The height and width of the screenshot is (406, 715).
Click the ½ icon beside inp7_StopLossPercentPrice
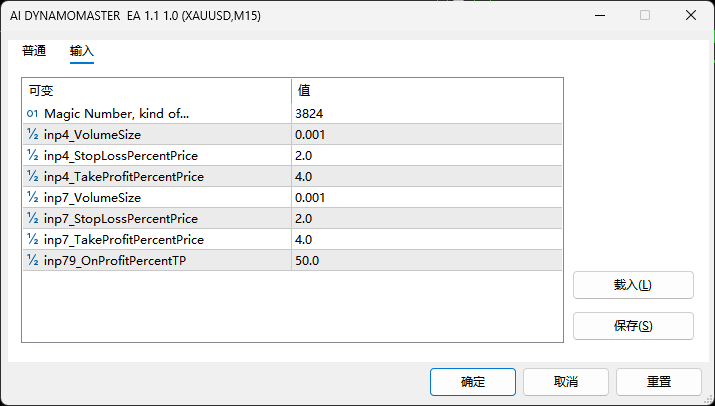[32, 219]
